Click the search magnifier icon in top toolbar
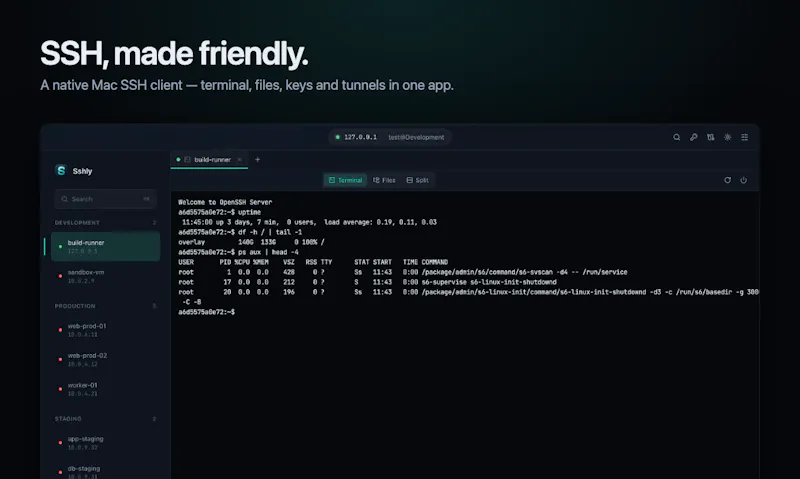This screenshot has height=479, width=800. (x=677, y=137)
